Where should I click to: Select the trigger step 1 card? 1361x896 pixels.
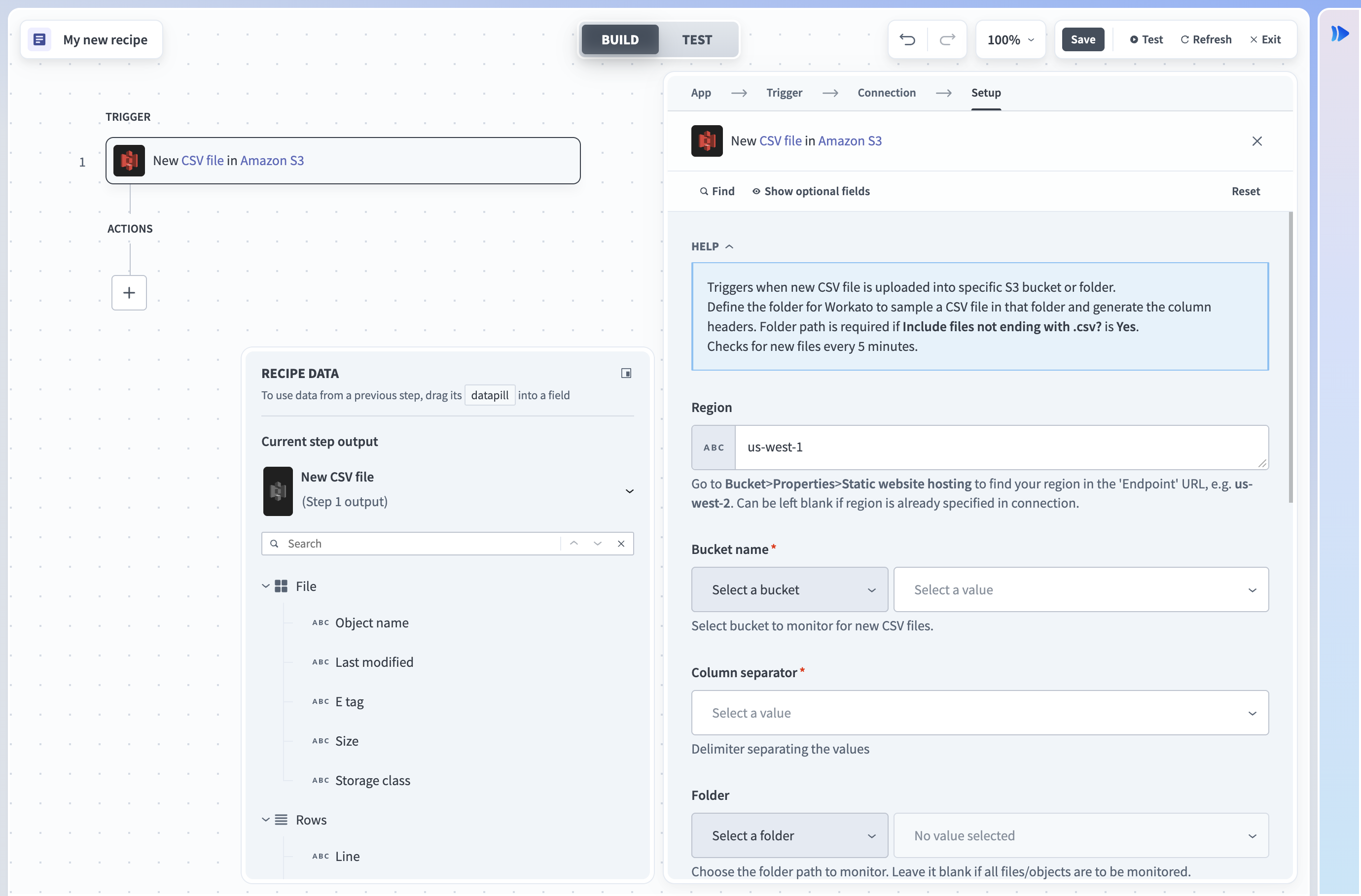pyautogui.click(x=343, y=161)
